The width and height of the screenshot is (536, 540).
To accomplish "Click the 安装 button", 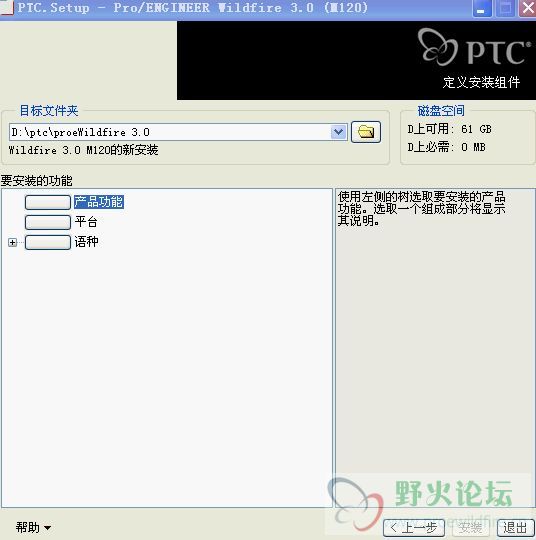I will (470, 528).
